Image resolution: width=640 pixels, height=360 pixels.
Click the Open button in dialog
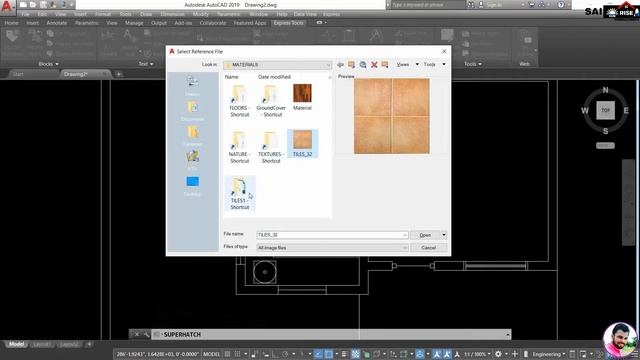(425, 235)
